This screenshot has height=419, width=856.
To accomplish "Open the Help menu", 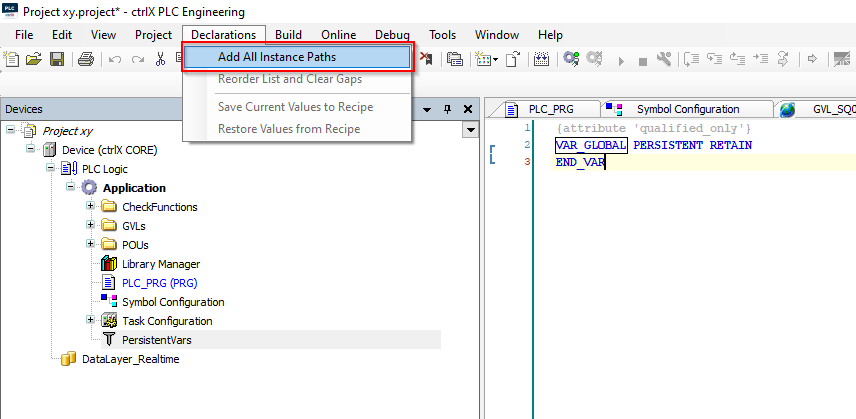I will (x=550, y=35).
